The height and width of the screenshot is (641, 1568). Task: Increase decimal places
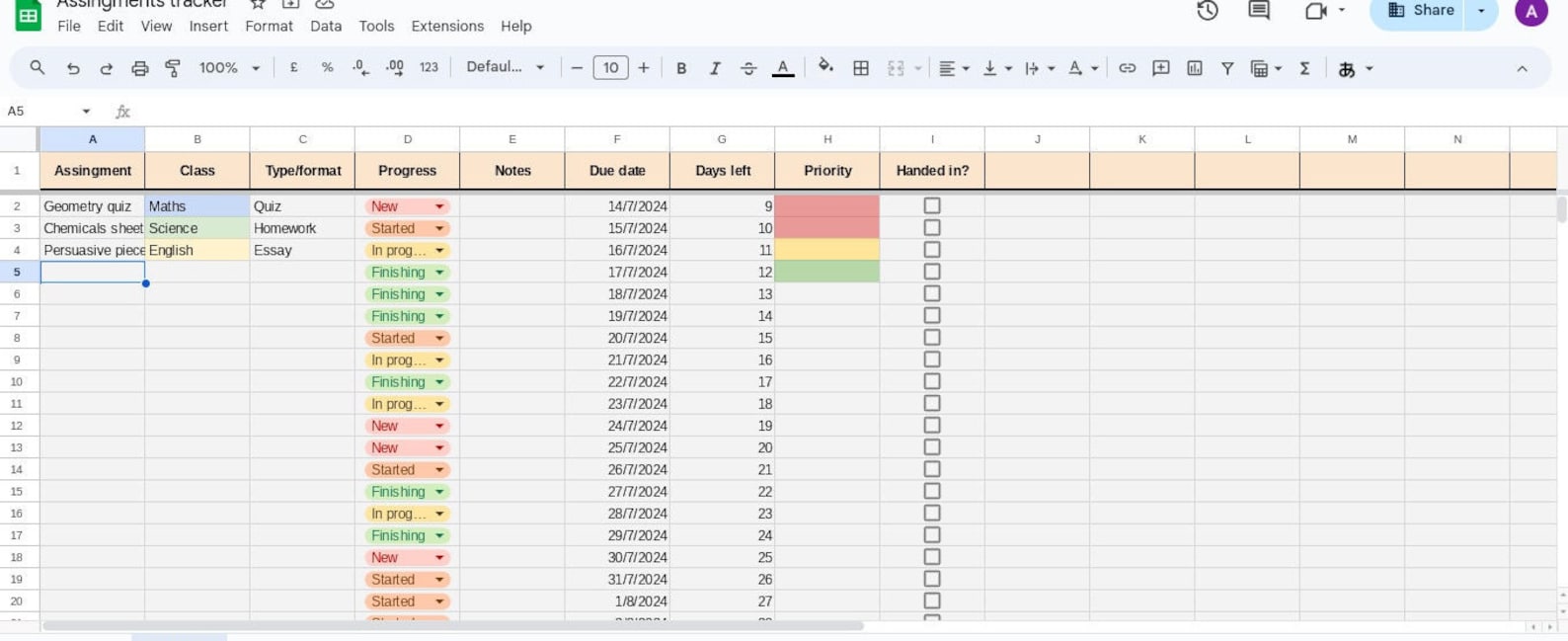tap(394, 68)
